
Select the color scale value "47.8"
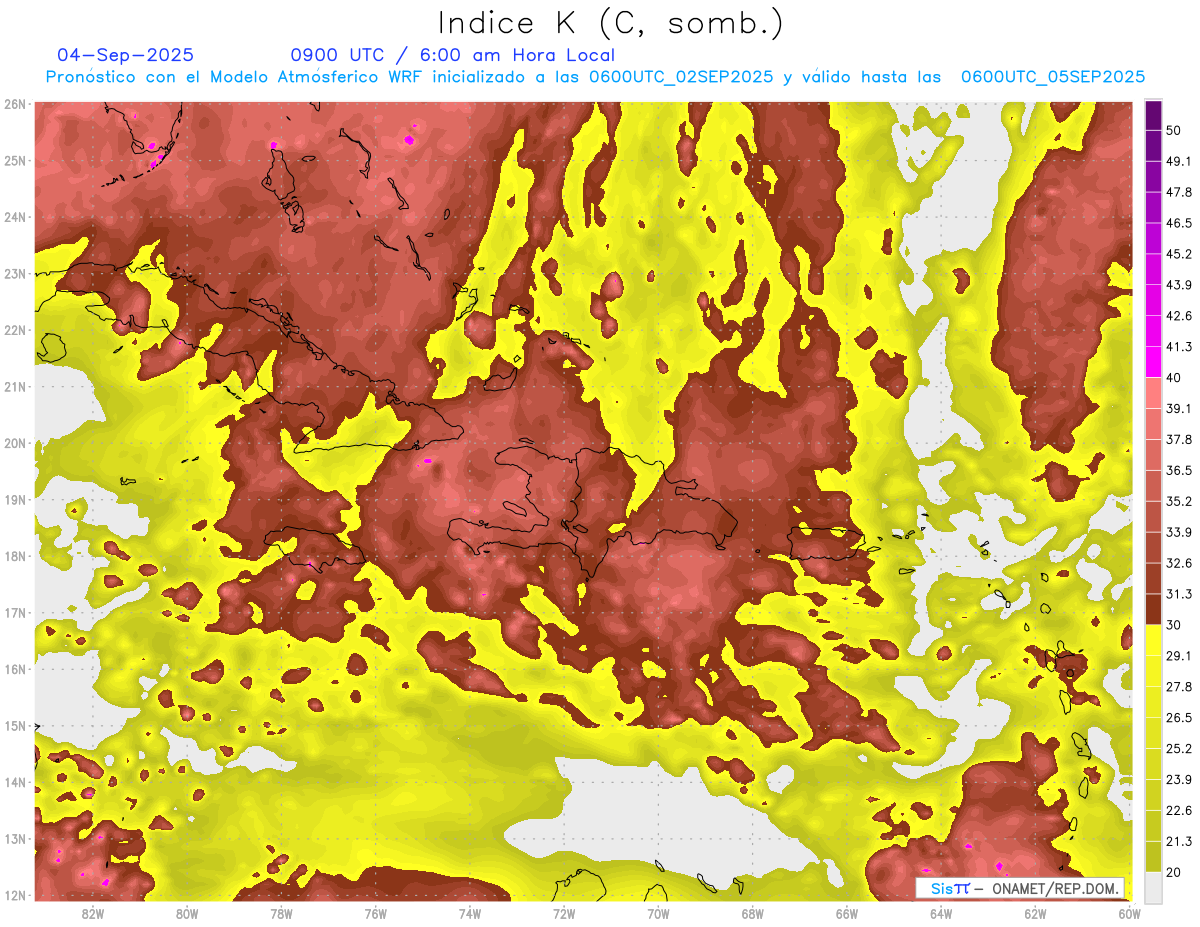tap(1179, 192)
